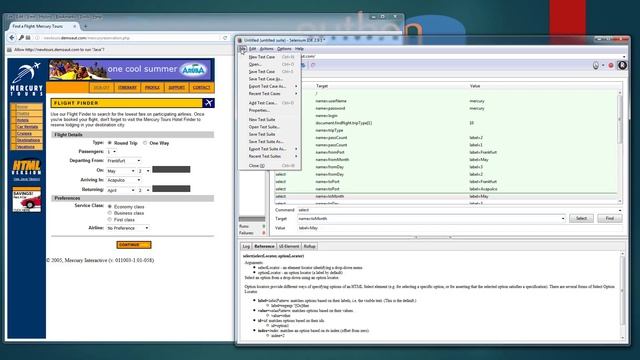Switch to the Log tab

click(246, 247)
